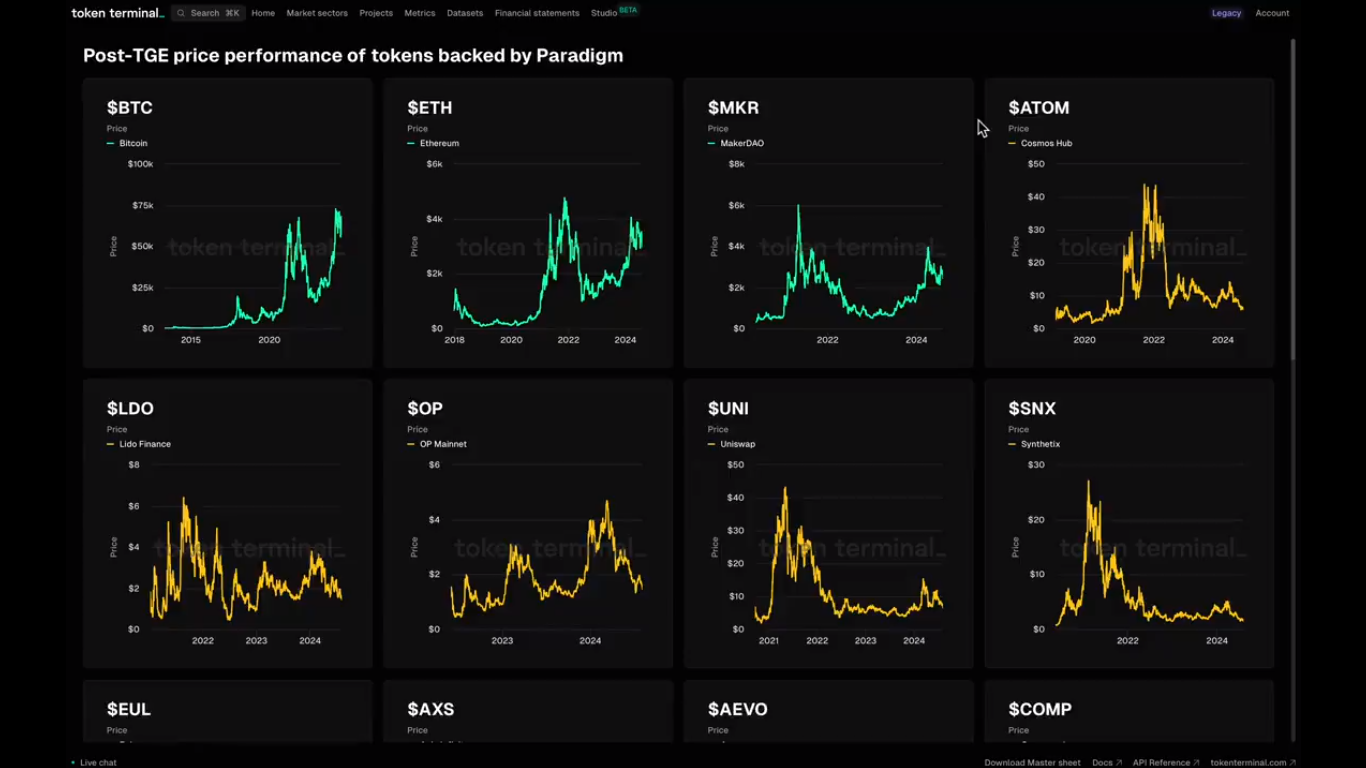1366x768 pixels.
Task: Toggle the Lido Finance legend series
Action: pos(139,445)
